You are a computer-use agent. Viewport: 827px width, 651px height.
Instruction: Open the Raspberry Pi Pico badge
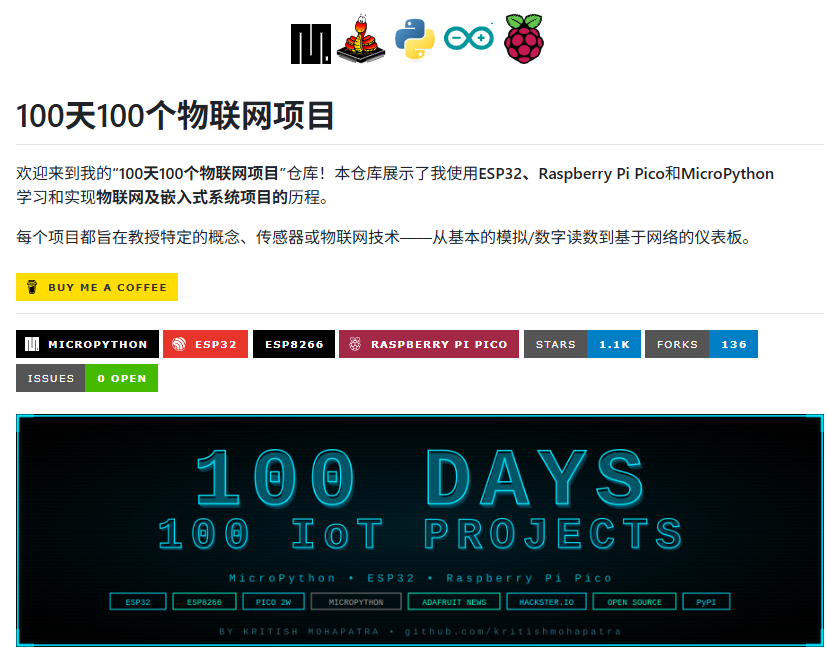pos(429,344)
